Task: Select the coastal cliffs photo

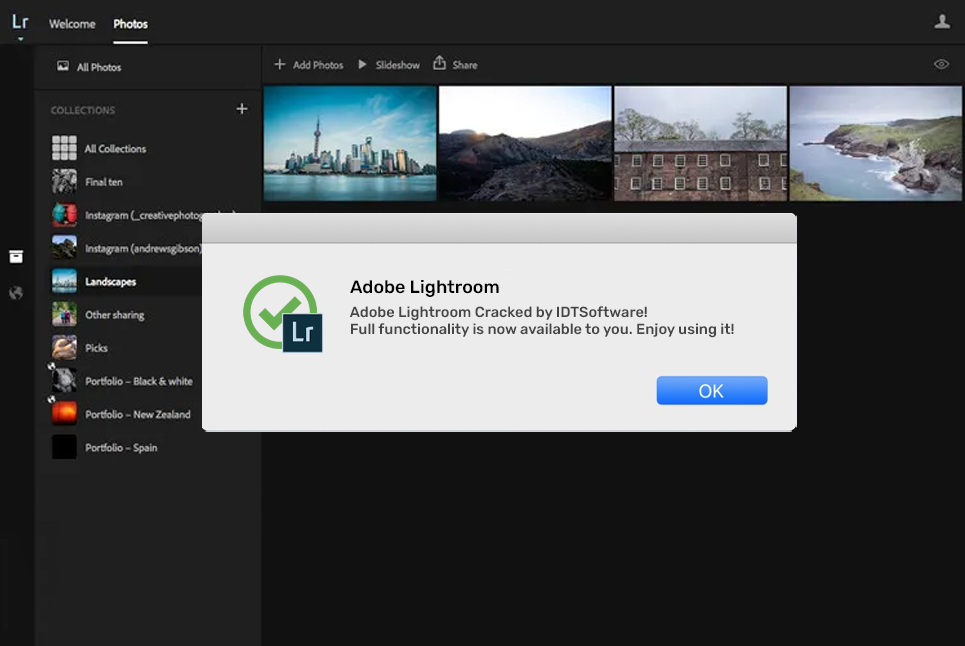Action: 875,143
